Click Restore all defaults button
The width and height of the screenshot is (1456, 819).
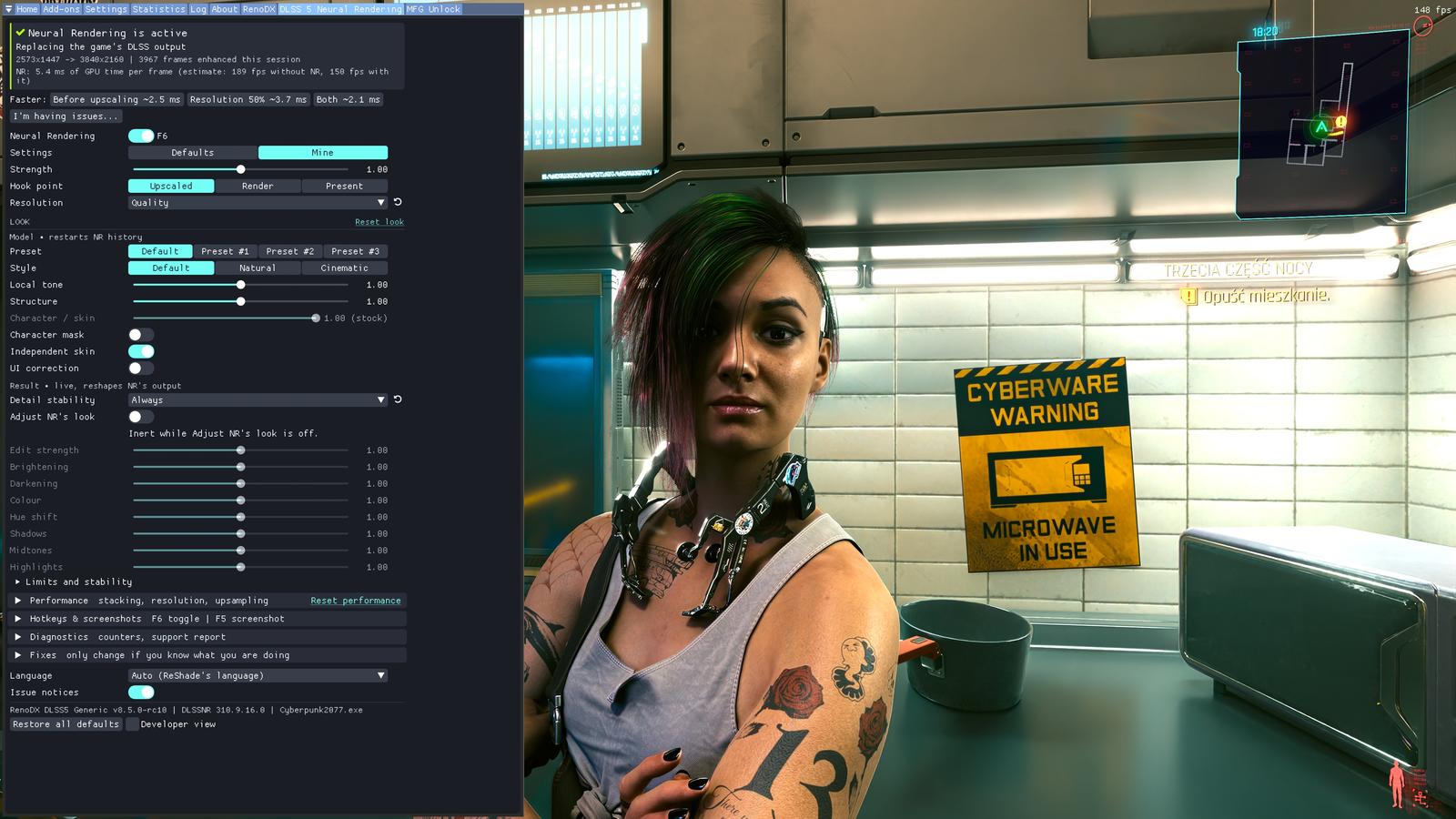coord(66,724)
